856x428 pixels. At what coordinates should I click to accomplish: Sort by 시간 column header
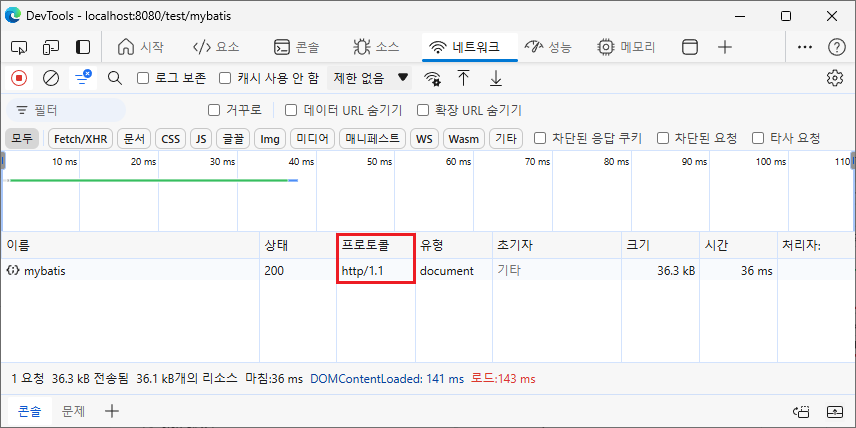coord(739,245)
